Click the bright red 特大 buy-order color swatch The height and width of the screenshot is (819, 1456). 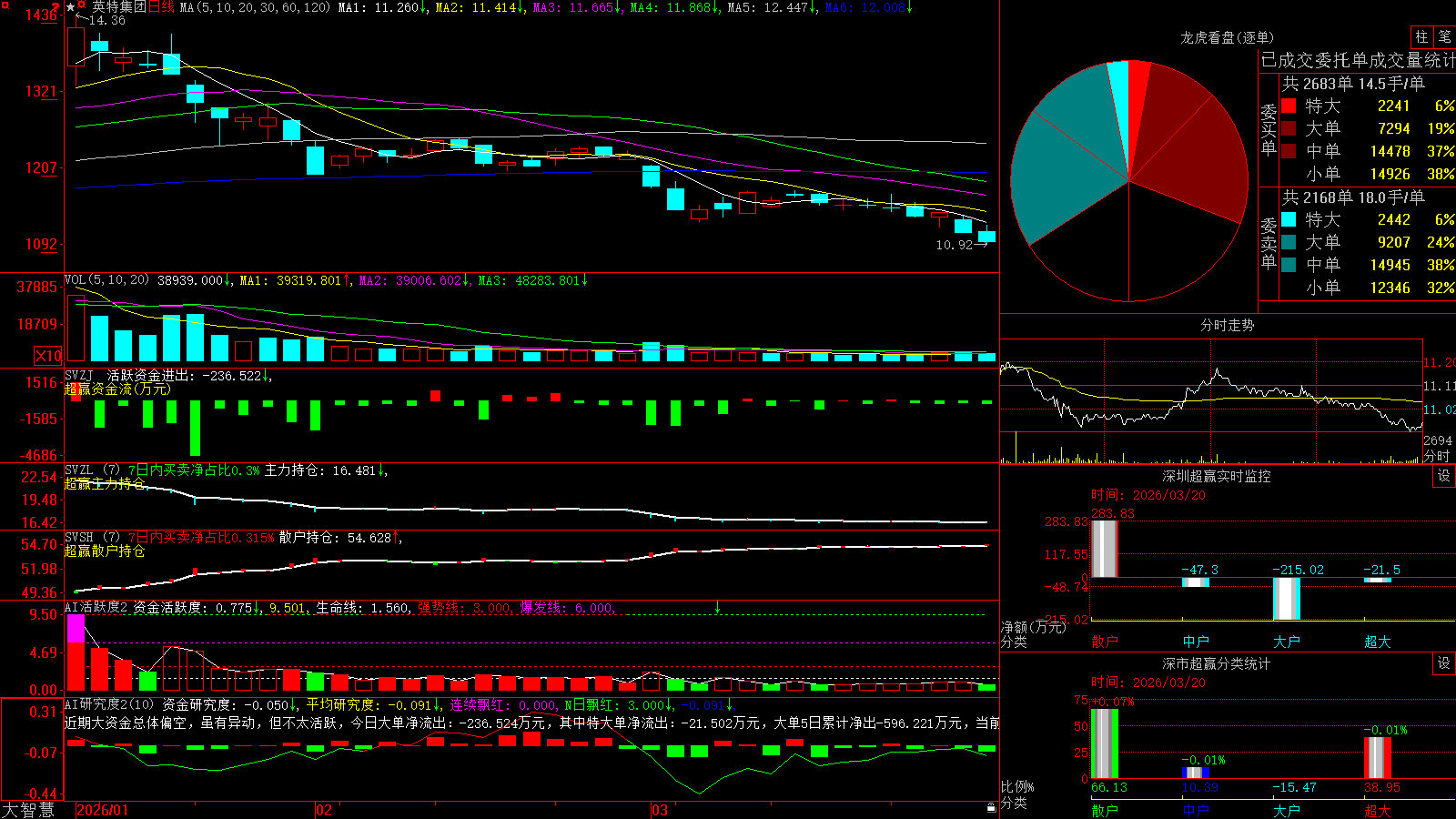pyautogui.click(x=1289, y=106)
